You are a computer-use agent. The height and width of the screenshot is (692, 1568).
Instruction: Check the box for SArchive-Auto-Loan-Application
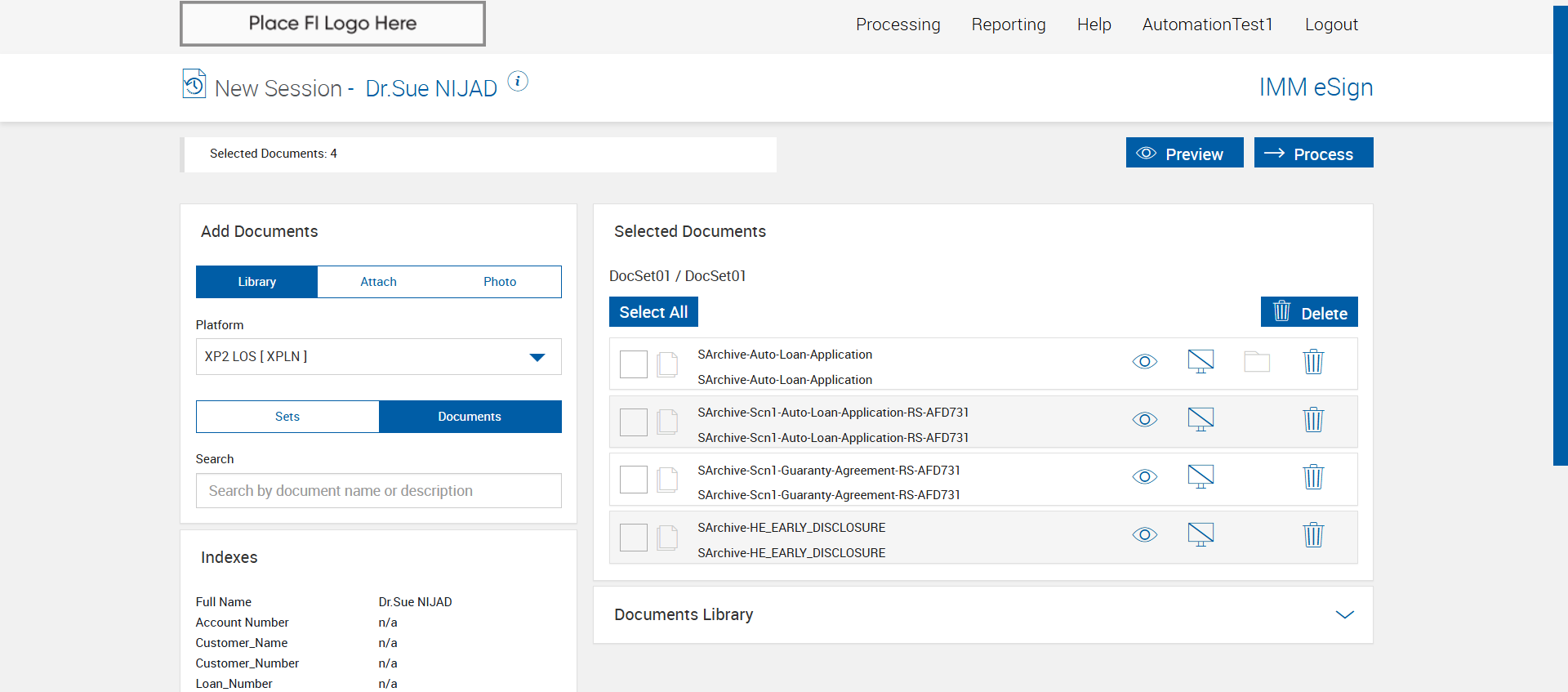pos(633,364)
